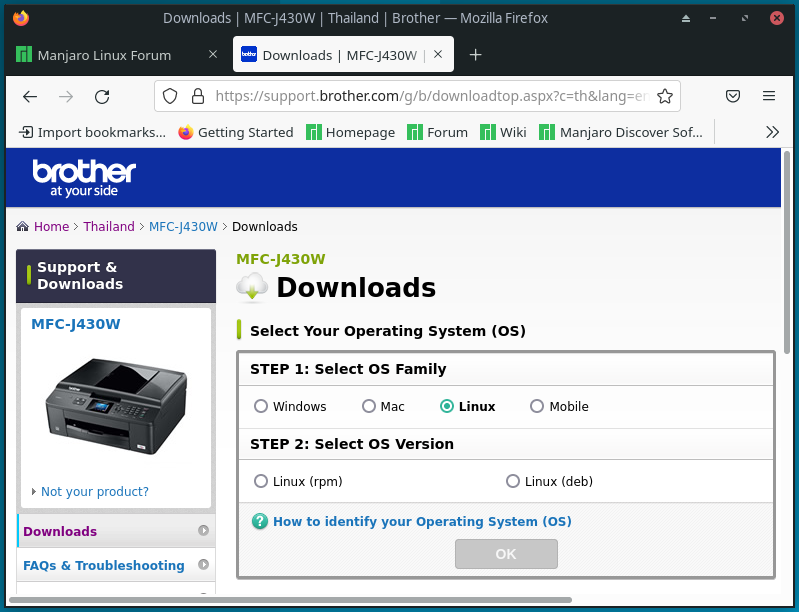Open a new tab with the plus button

pos(476,55)
